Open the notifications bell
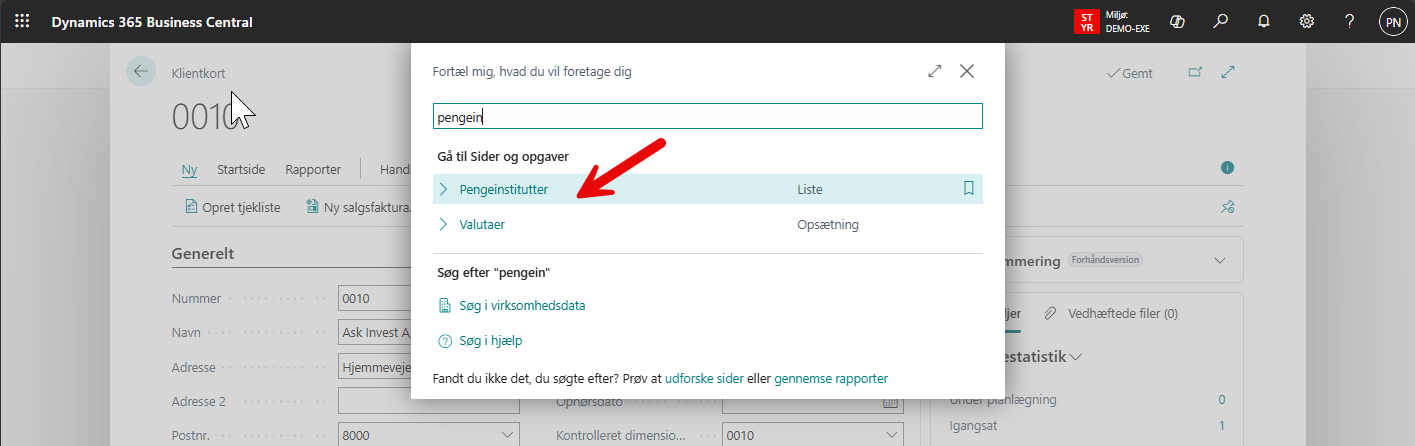The image size is (1415, 446). (1263, 21)
